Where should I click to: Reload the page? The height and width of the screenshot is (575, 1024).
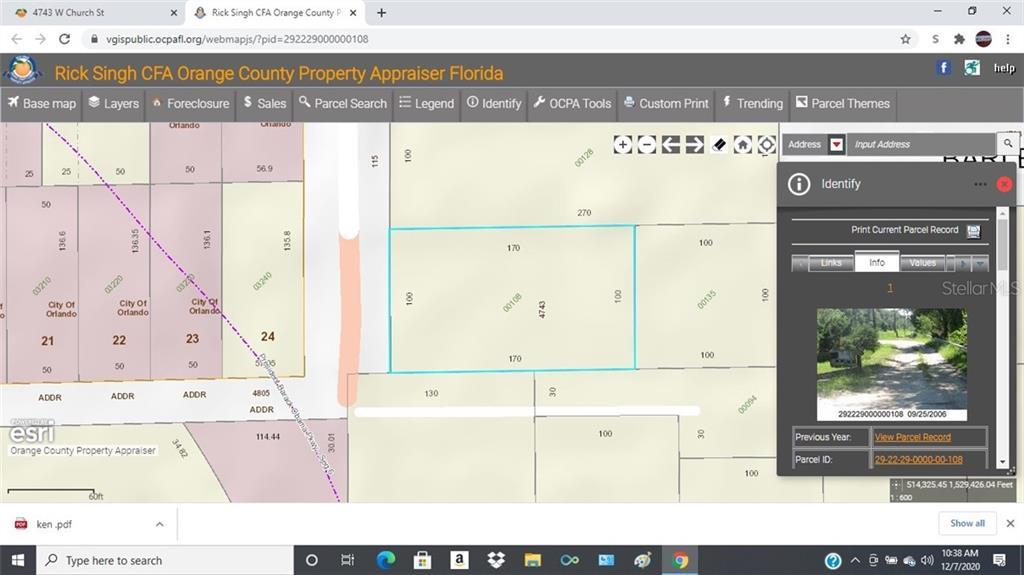(64, 39)
